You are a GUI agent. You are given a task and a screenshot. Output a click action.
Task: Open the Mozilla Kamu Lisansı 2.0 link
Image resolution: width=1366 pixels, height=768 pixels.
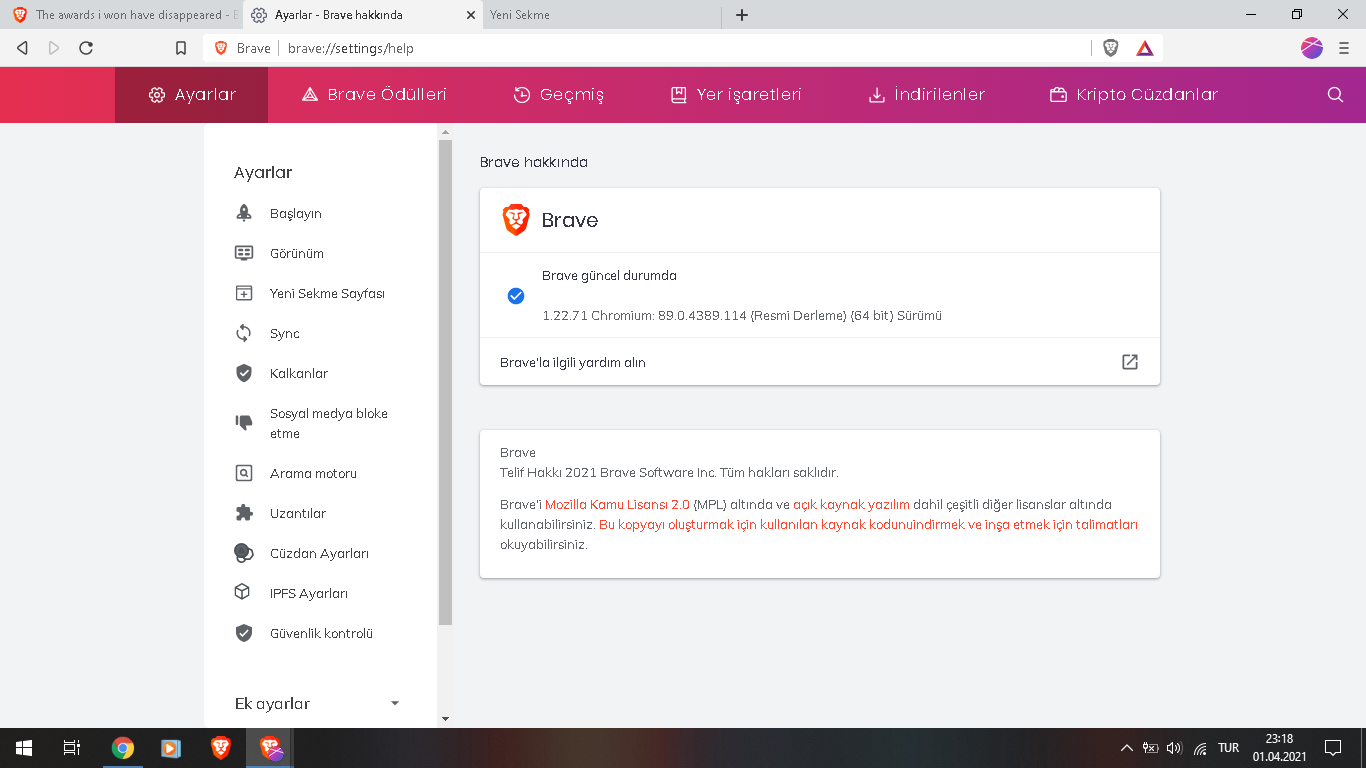(x=617, y=505)
